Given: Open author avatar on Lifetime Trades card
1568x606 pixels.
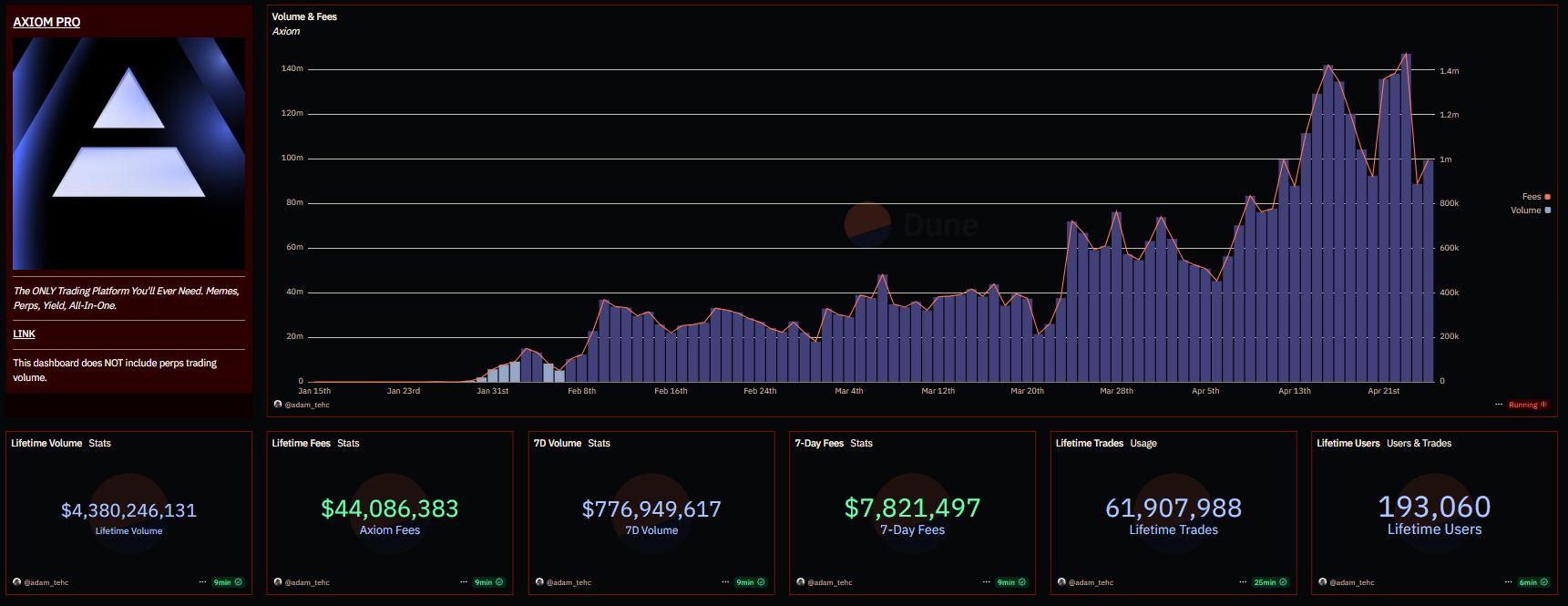Looking at the screenshot, I should point(1061,582).
